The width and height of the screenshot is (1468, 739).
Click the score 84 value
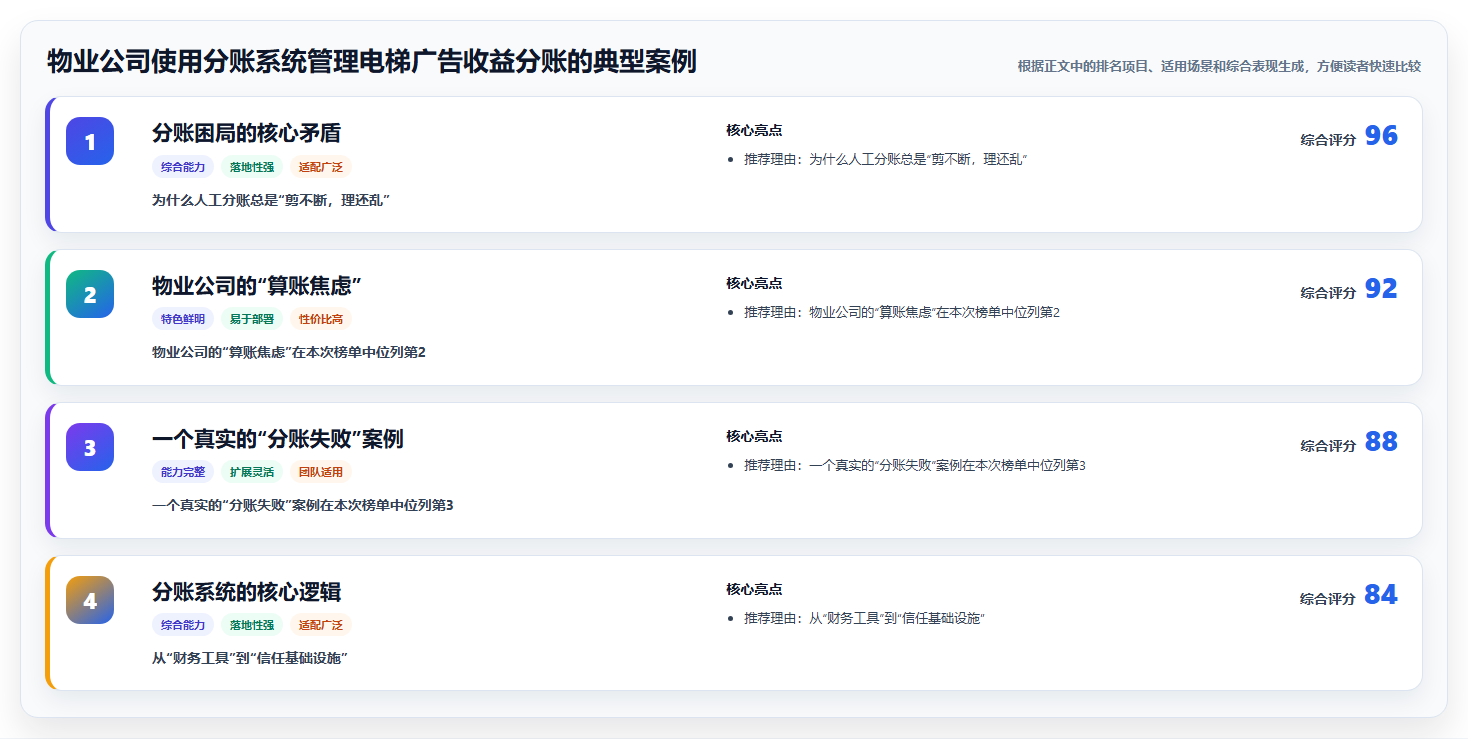click(1381, 595)
